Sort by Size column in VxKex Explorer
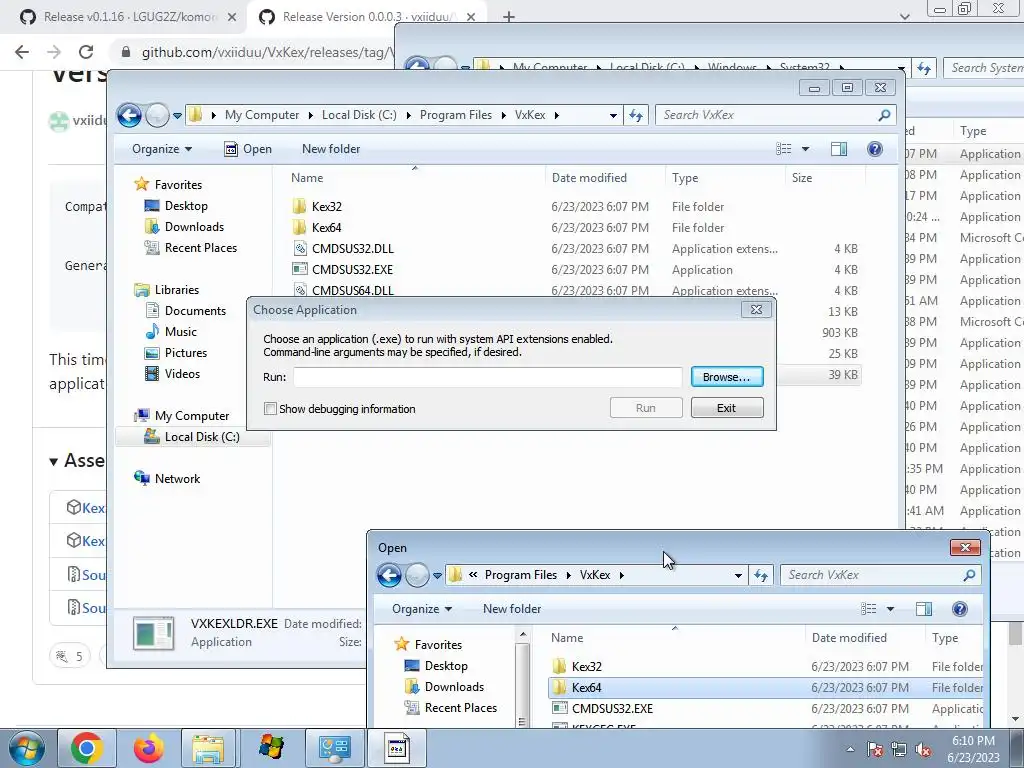Viewport: 1024px width, 768px height. (802, 178)
